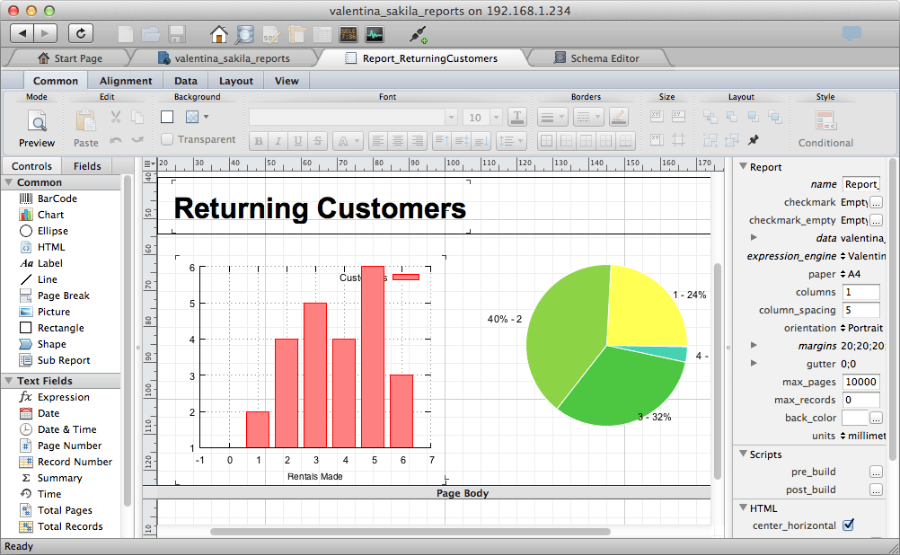
Task: Open the orientation Portrait dropdown
Action: (861, 328)
